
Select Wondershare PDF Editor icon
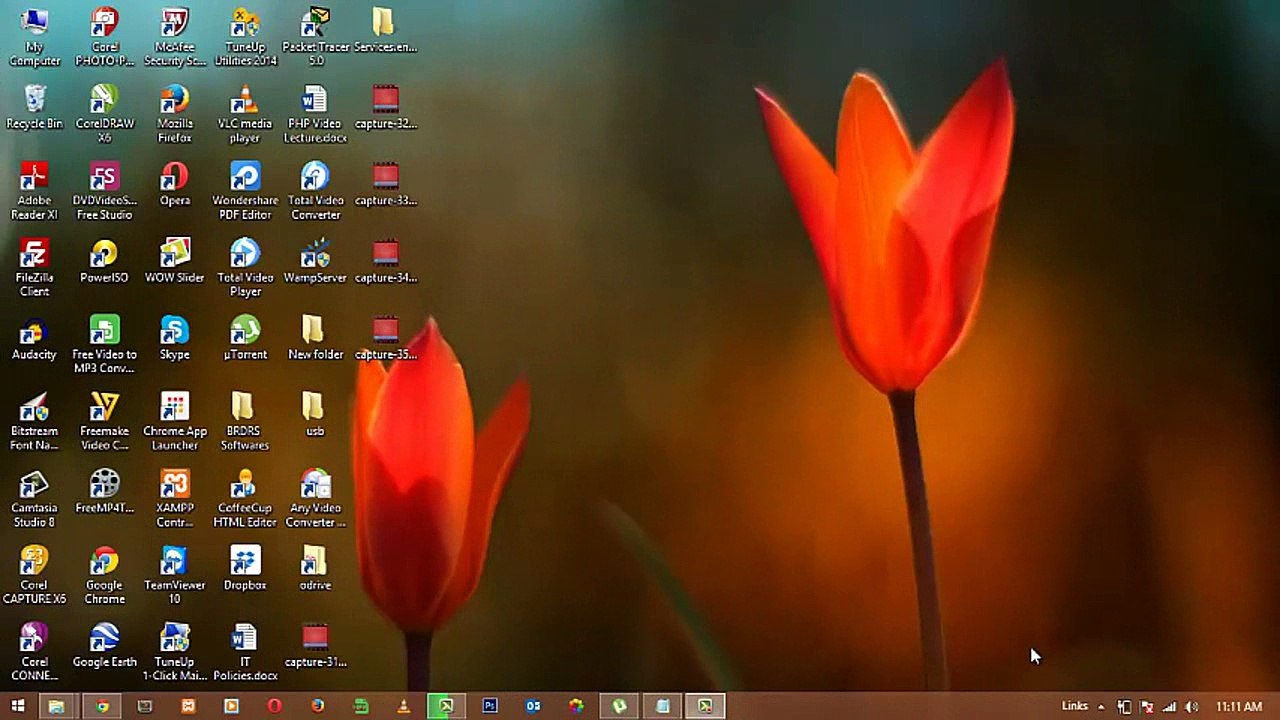[x=245, y=191]
